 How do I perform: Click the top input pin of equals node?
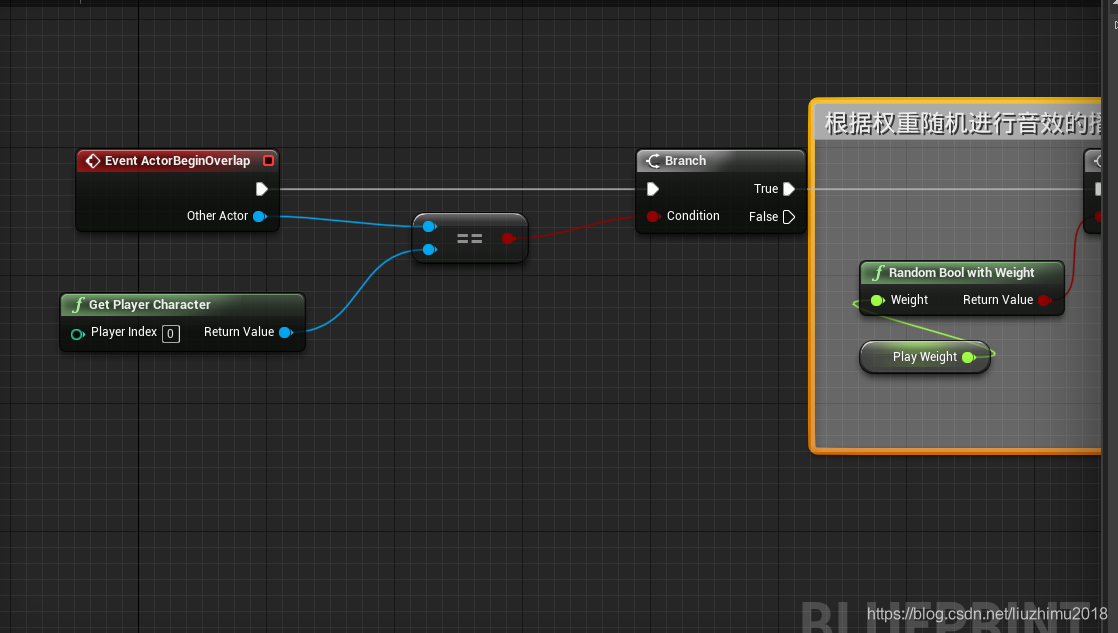(429, 227)
